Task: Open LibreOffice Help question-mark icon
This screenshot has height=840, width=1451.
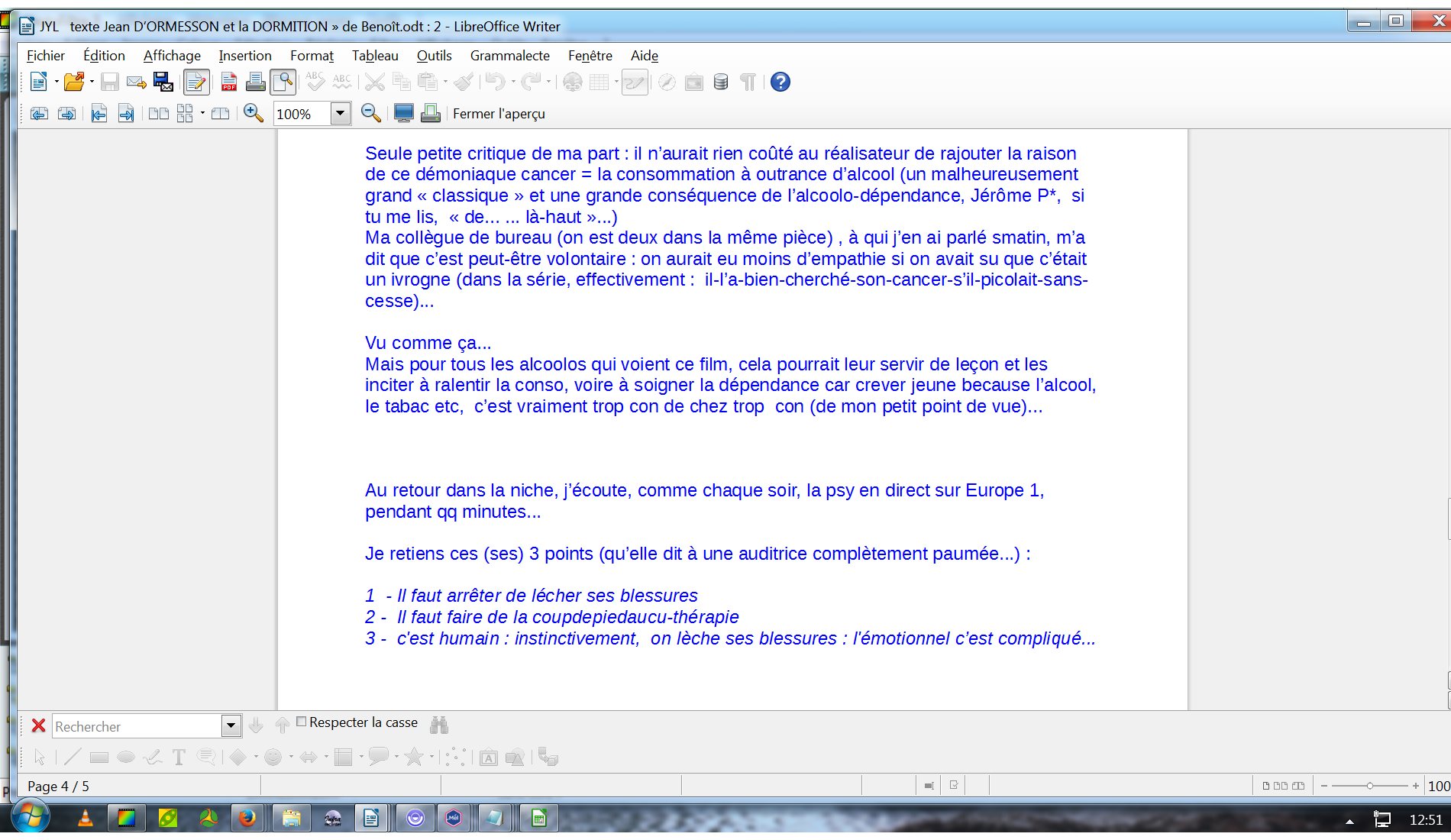Action: click(780, 82)
